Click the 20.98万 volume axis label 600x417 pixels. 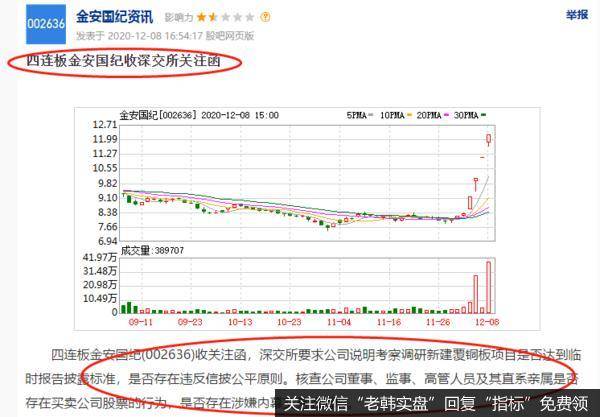(100, 285)
